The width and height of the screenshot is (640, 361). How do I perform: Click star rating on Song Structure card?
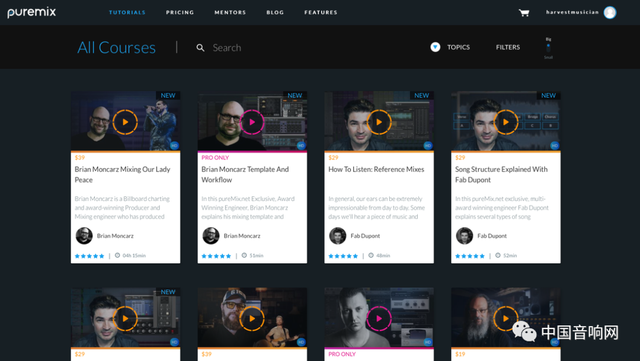470,256
